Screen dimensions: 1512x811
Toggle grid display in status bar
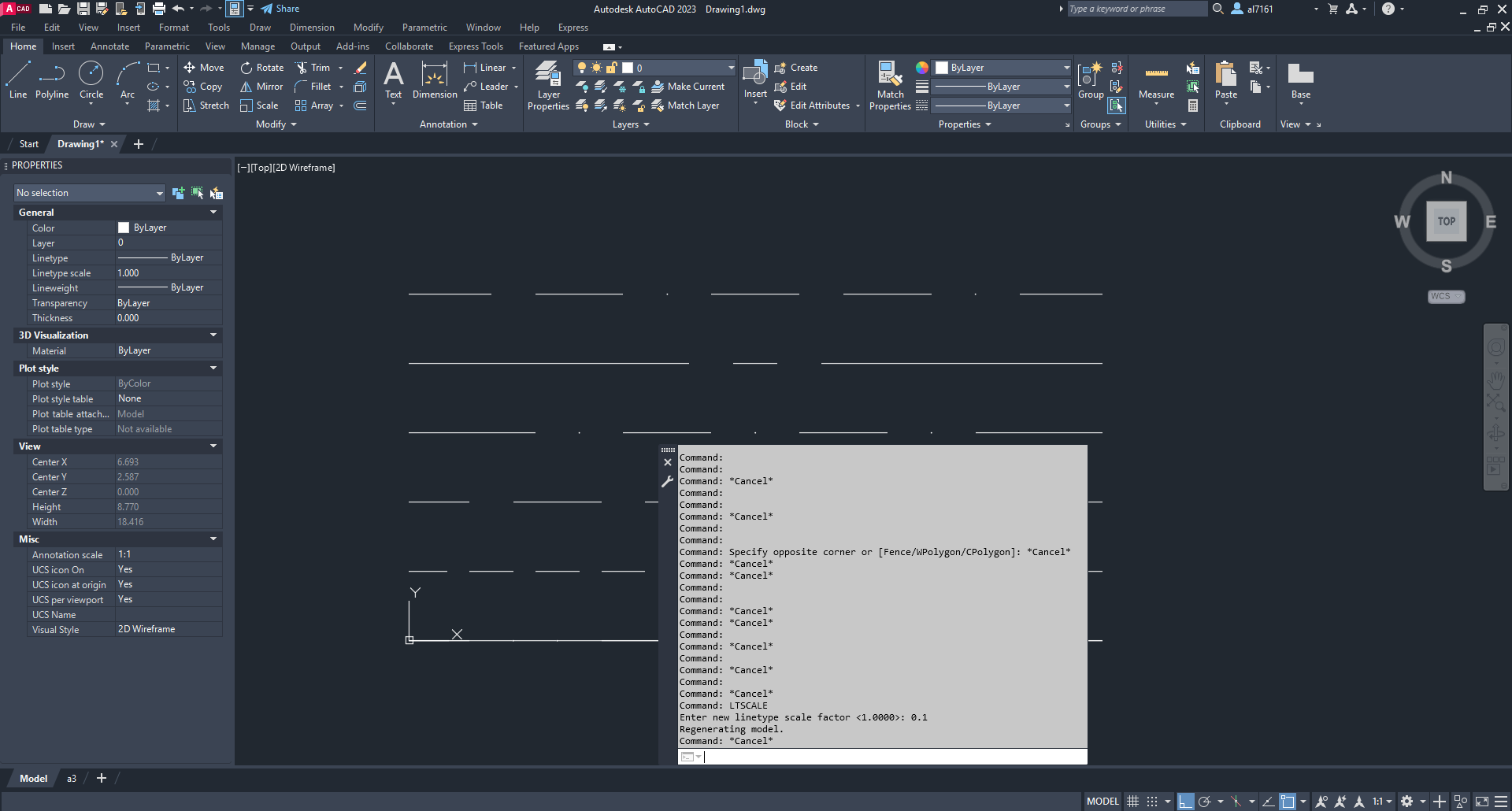point(1132,802)
